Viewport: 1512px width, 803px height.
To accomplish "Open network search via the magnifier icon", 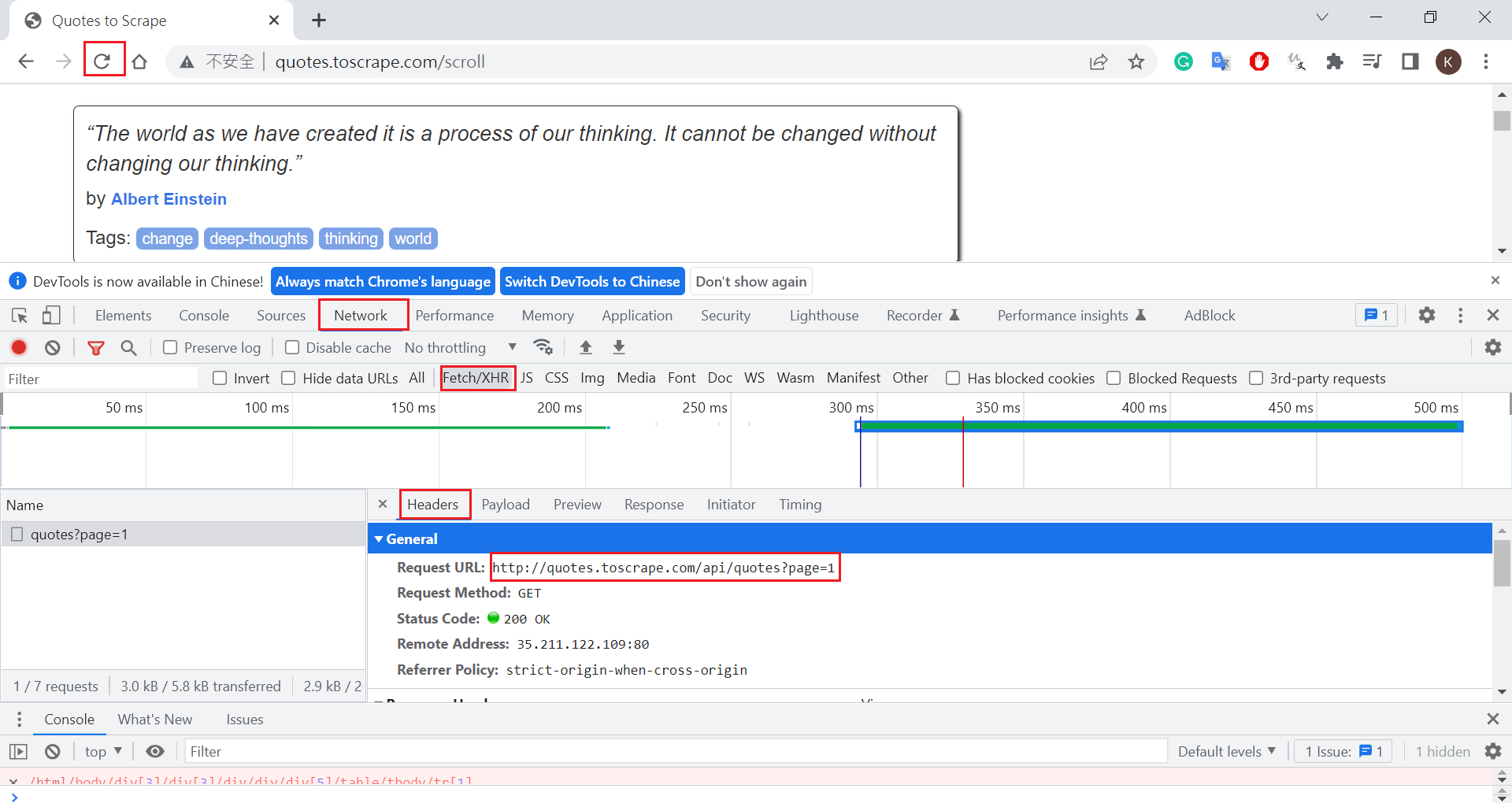I will [x=129, y=347].
